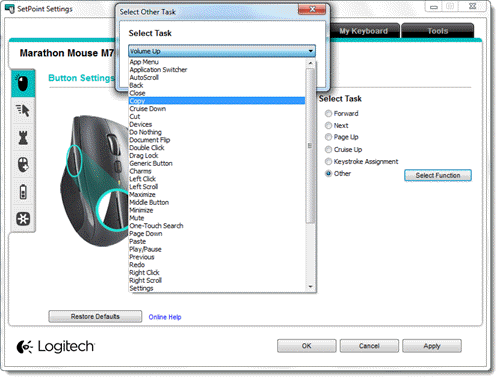
Task: Select Maximize in the task list
Action: point(217,195)
